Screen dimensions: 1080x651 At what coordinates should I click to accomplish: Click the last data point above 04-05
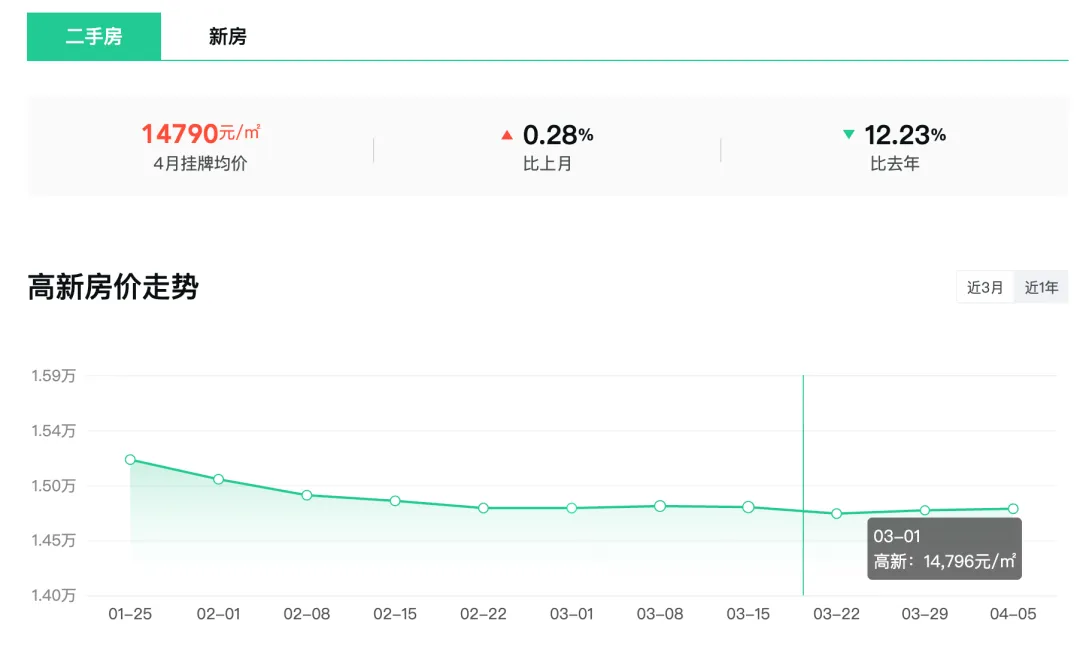point(1013,509)
